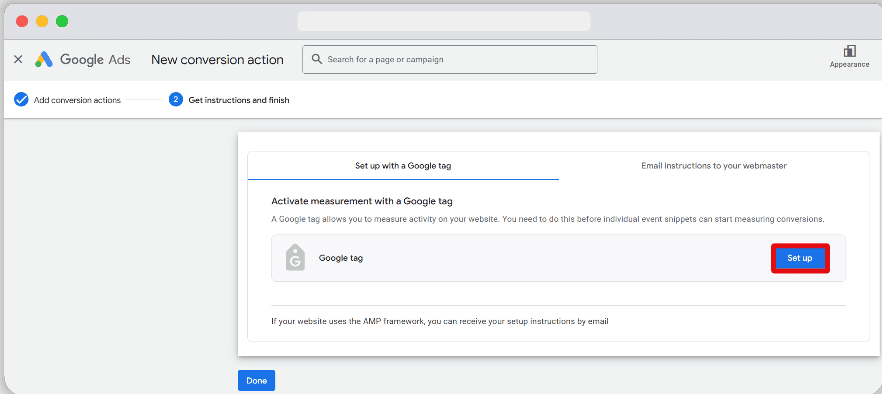
Task: Focus the Search for a page or campaign field
Action: coord(449,59)
